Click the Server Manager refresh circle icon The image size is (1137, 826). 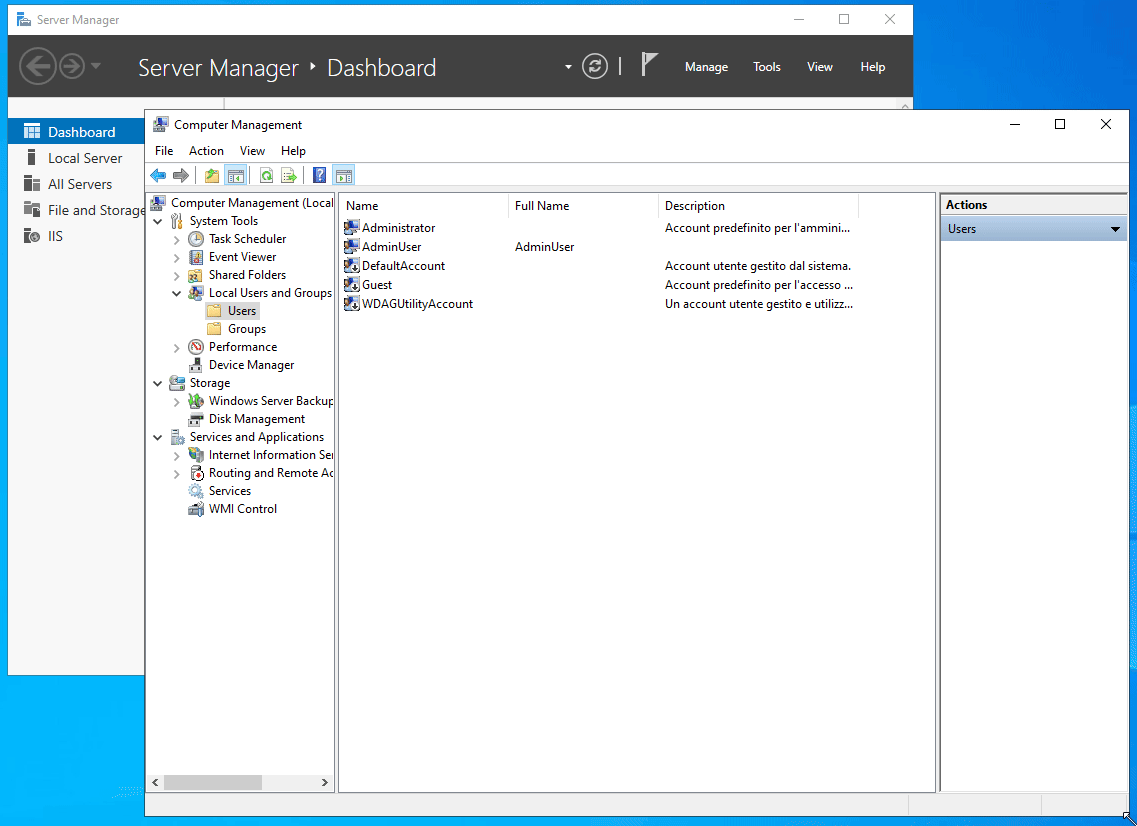pyautogui.click(x=595, y=67)
